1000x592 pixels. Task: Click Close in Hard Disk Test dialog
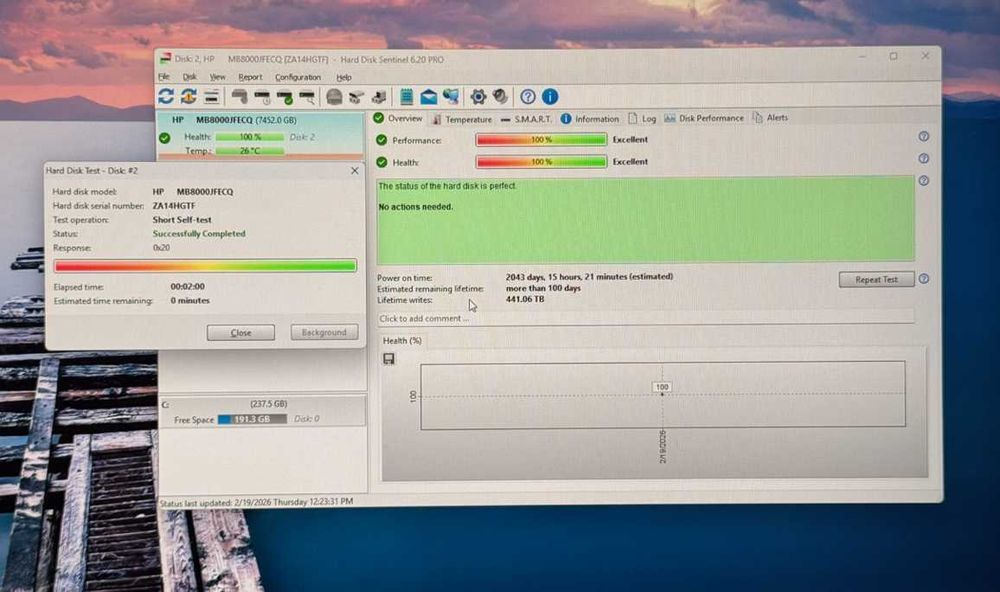pos(240,332)
